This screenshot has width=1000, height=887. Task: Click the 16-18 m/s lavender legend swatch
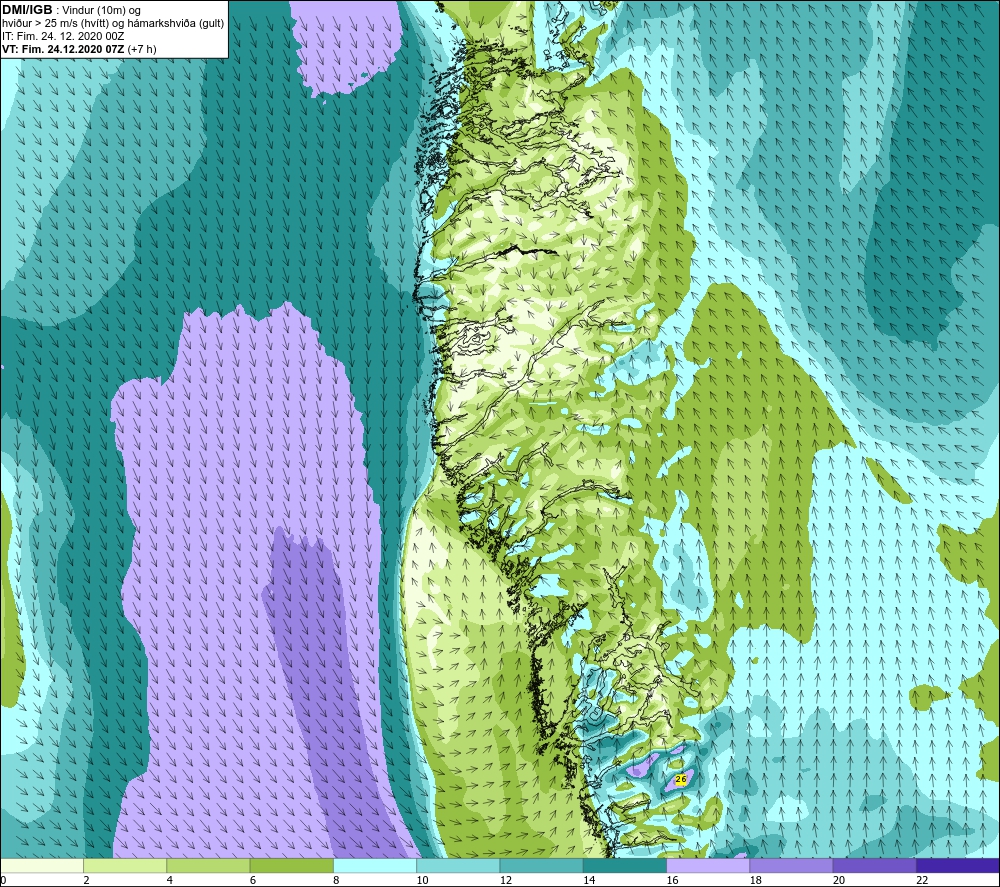(x=708, y=865)
